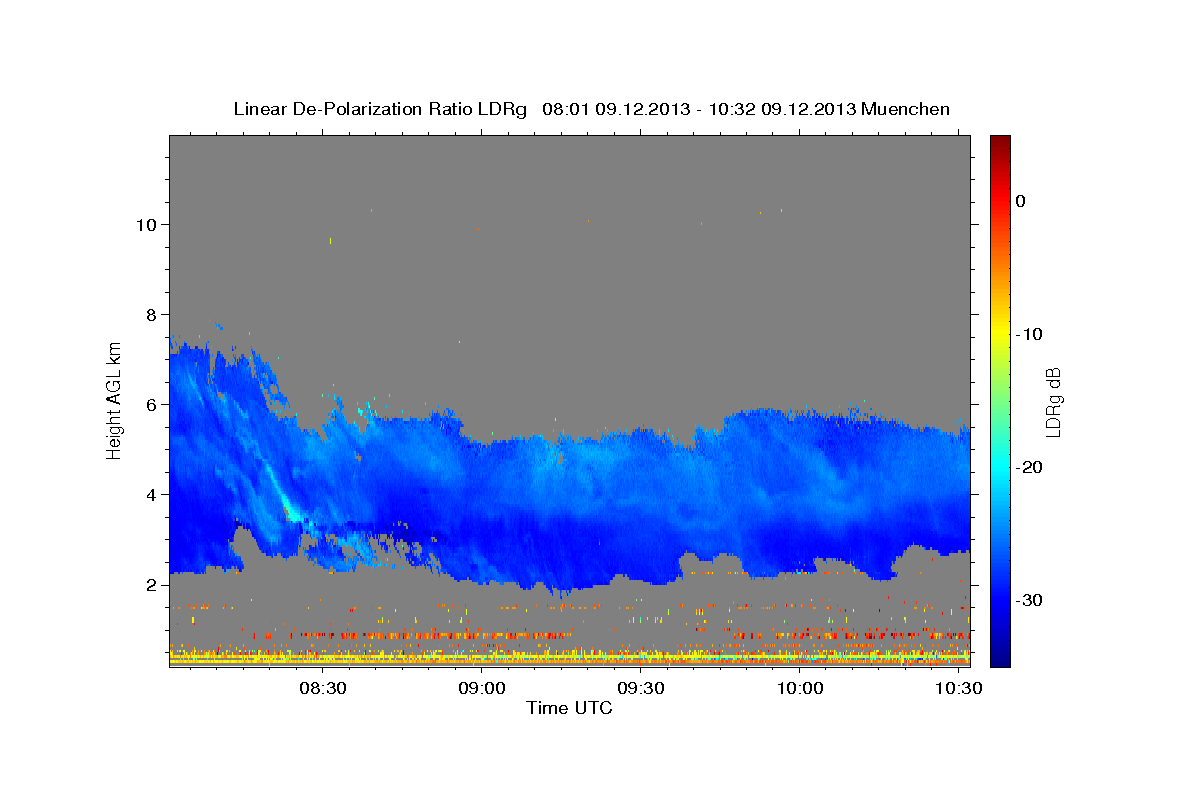This screenshot has height=800, width=1200.
Task: Click the height tick label 8
Action: (x=151, y=314)
